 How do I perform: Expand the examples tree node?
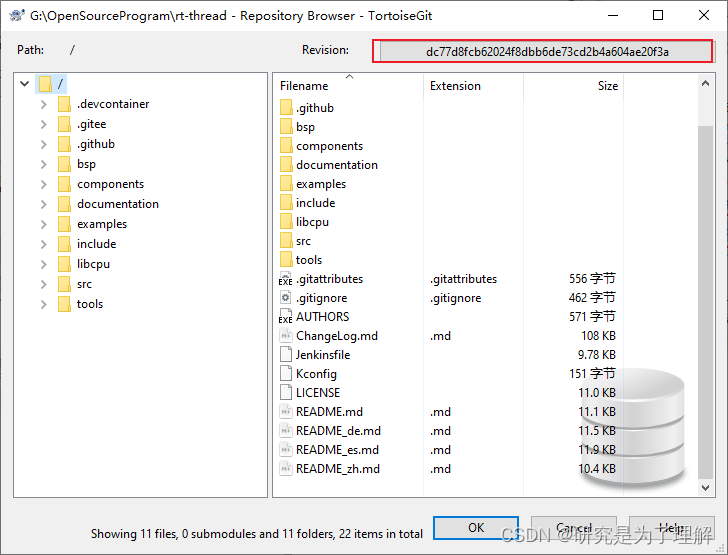[x=44, y=224]
